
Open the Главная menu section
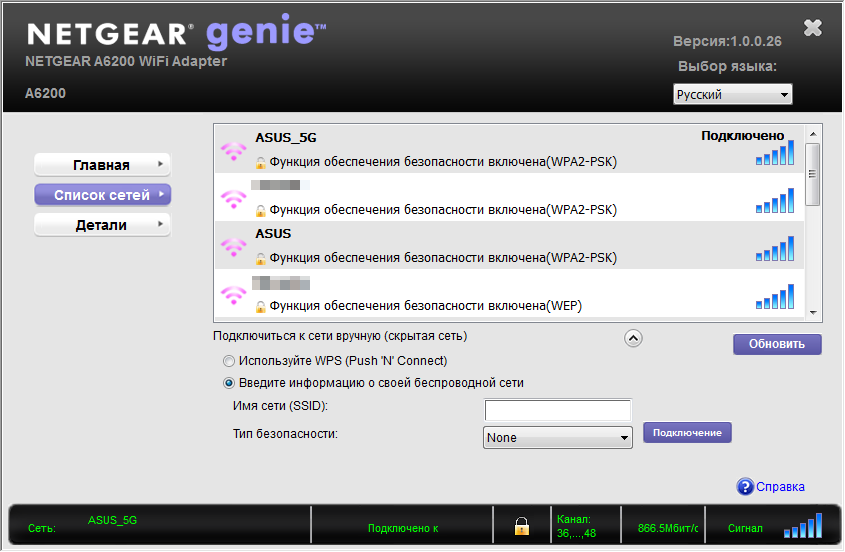102,165
